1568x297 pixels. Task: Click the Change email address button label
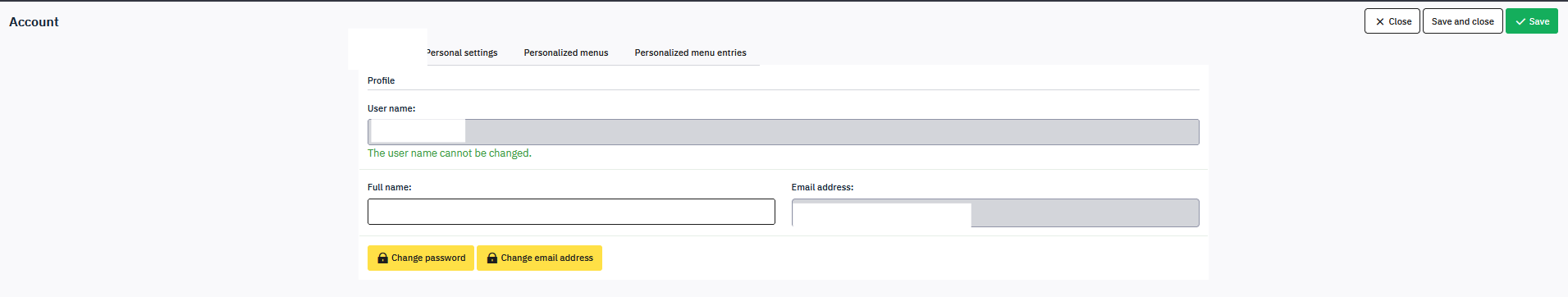click(547, 258)
